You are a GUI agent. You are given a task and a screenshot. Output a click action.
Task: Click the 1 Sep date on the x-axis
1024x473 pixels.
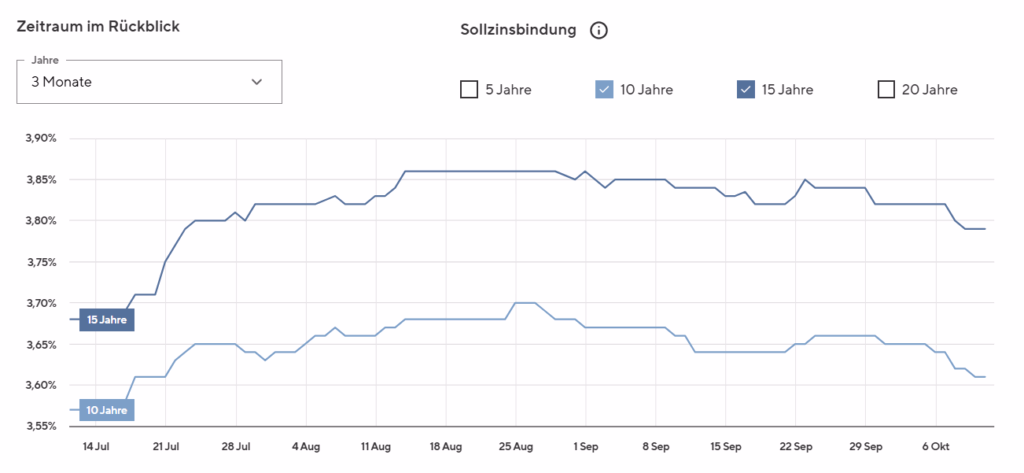(x=586, y=445)
